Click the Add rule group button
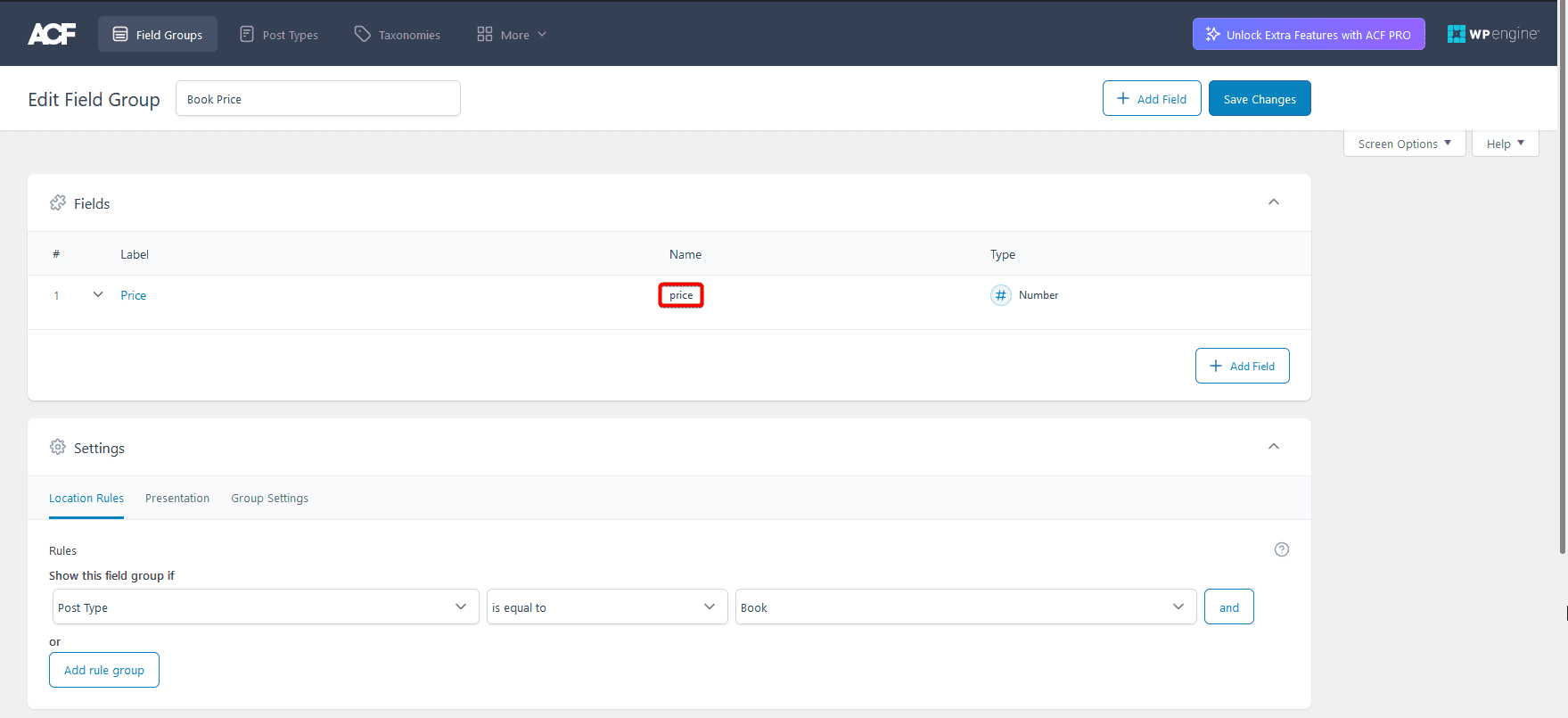 coord(104,670)
